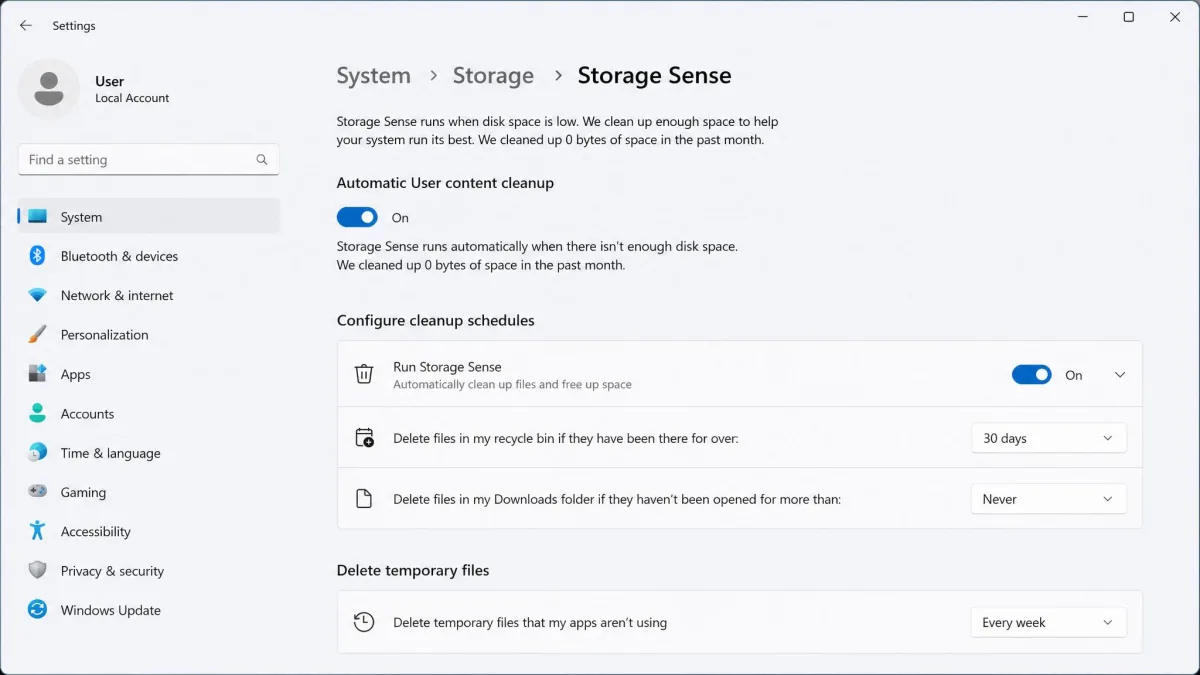The image size is (1200, 675).
Task: Click the Gaming controller icon
Action: coord(37,492)
